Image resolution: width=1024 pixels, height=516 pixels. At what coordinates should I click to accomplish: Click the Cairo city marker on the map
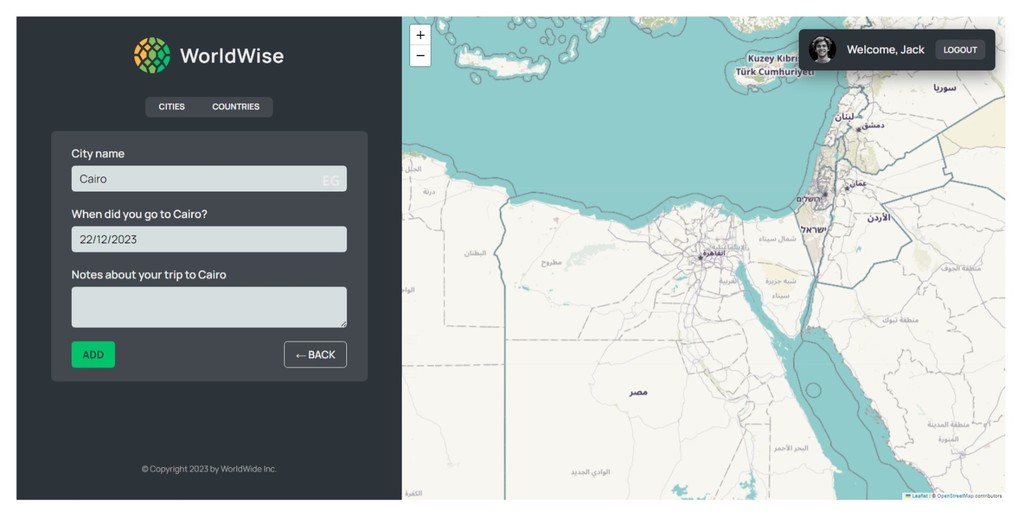pos(701,257)
